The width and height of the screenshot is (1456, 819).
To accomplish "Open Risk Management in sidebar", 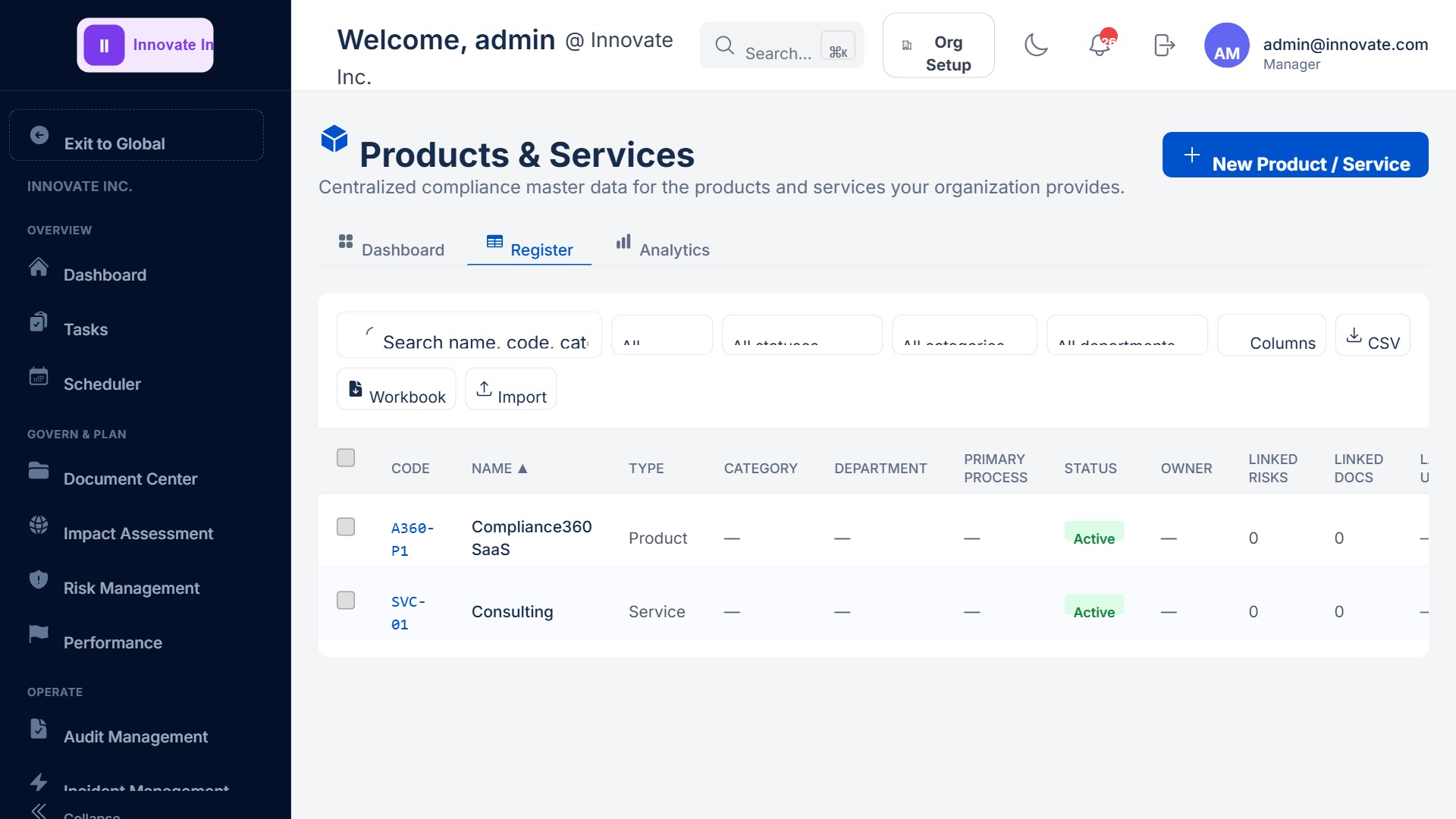I will 131,588.
